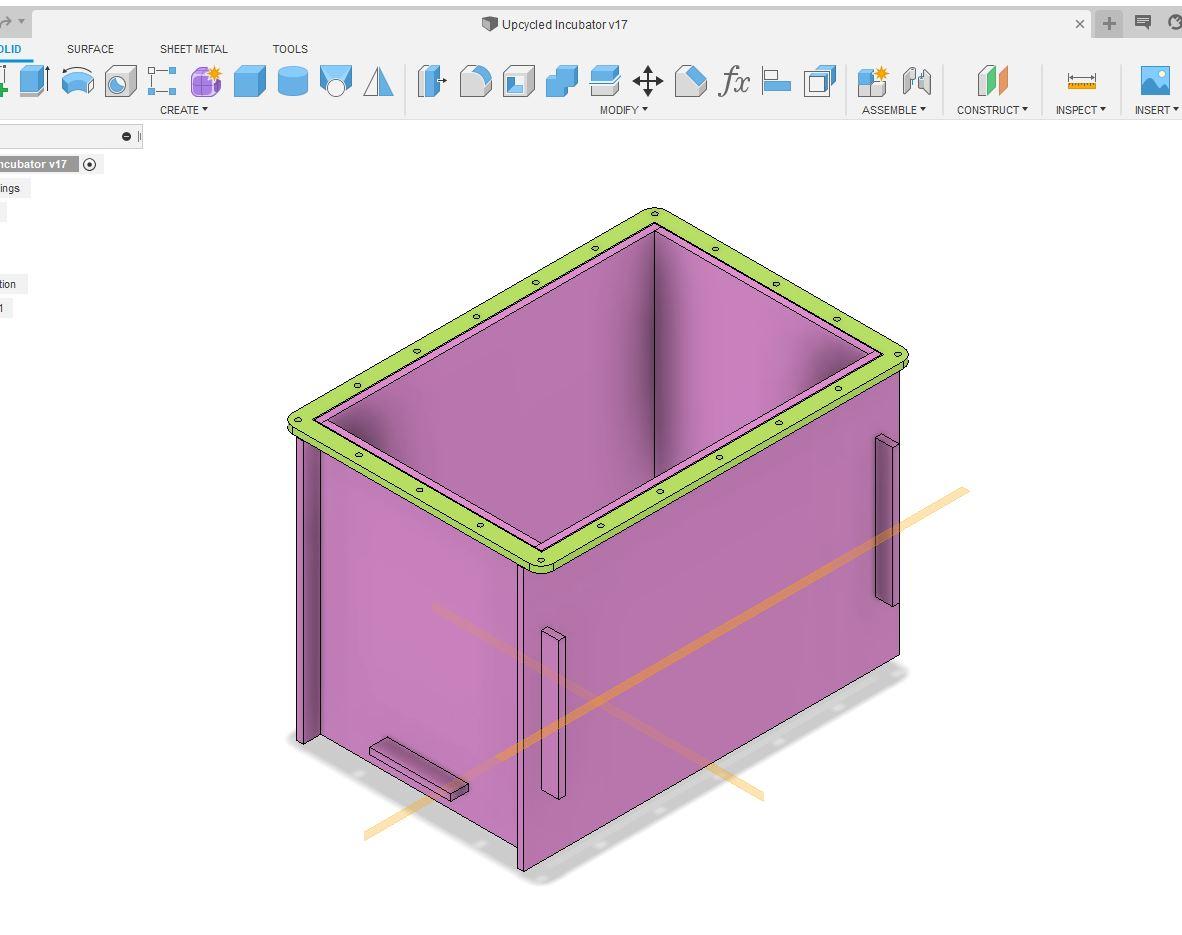The image size is (1182, 935).
Task: Select the Joint tool
Action: [x=917, y=81]
